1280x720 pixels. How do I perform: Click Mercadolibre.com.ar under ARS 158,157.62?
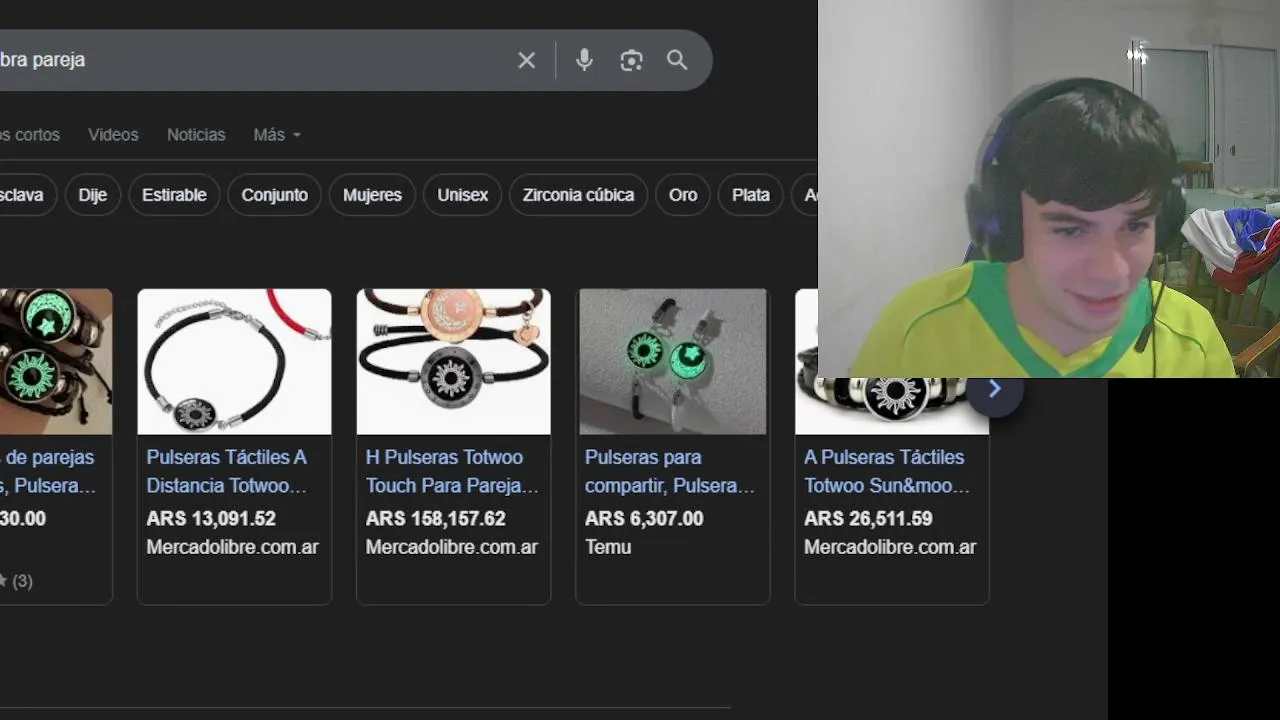452,547
